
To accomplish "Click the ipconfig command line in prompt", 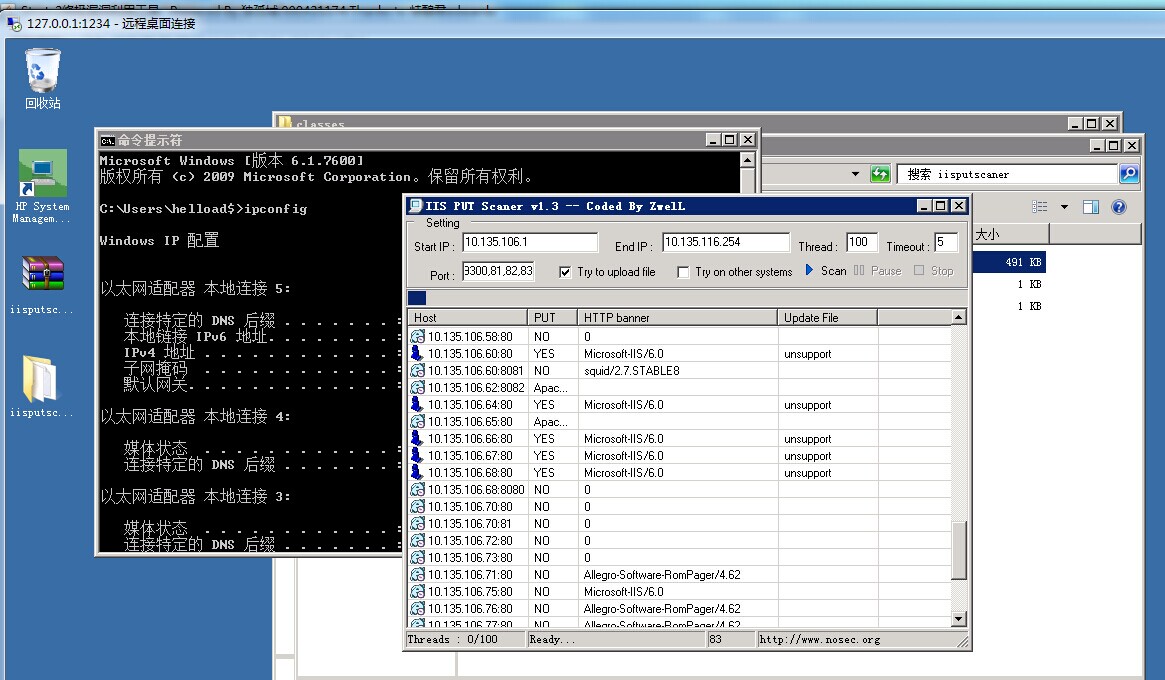I will [203, 209].
